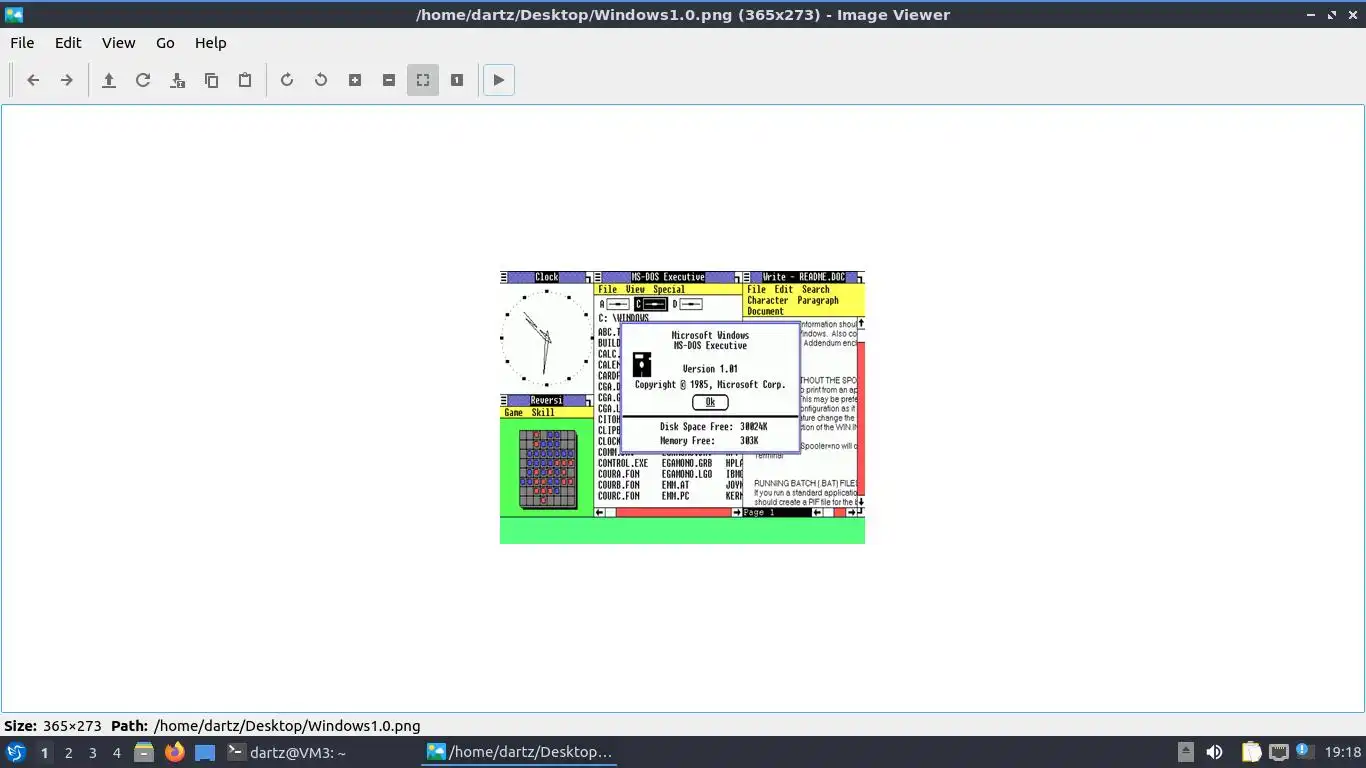Open the application launcher menu

[15, 752]
